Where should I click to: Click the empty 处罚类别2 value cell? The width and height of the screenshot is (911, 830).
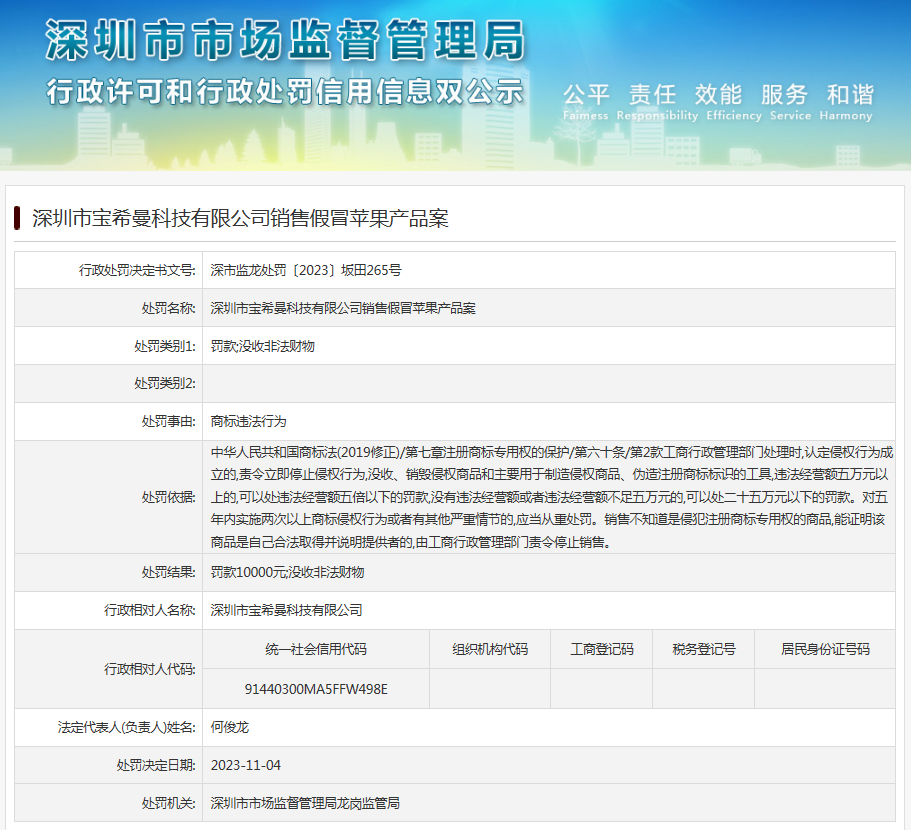coord(548,384)
